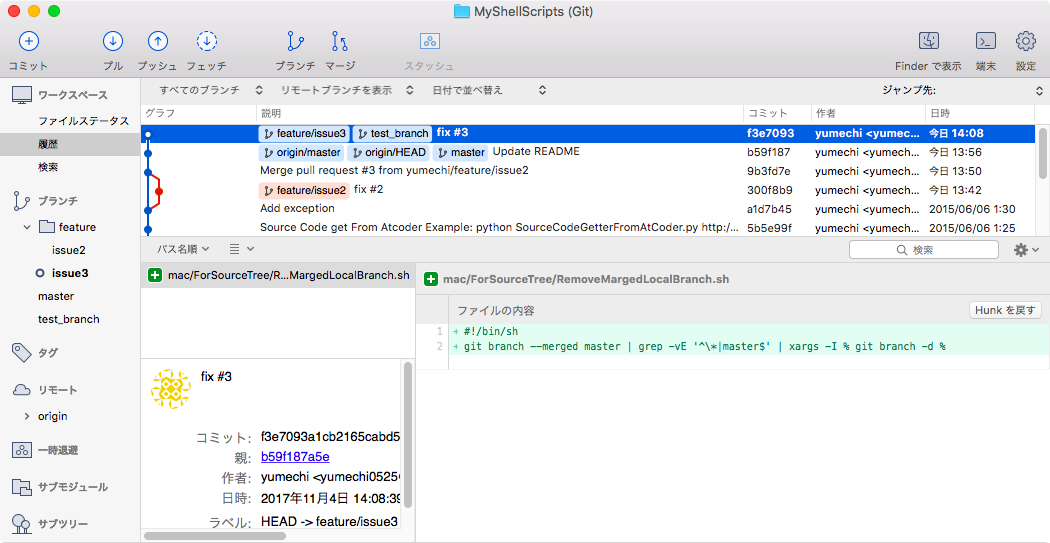1050x543 pixels.
Task: Click the feature folder icon in branches
Action: [46, 227]
